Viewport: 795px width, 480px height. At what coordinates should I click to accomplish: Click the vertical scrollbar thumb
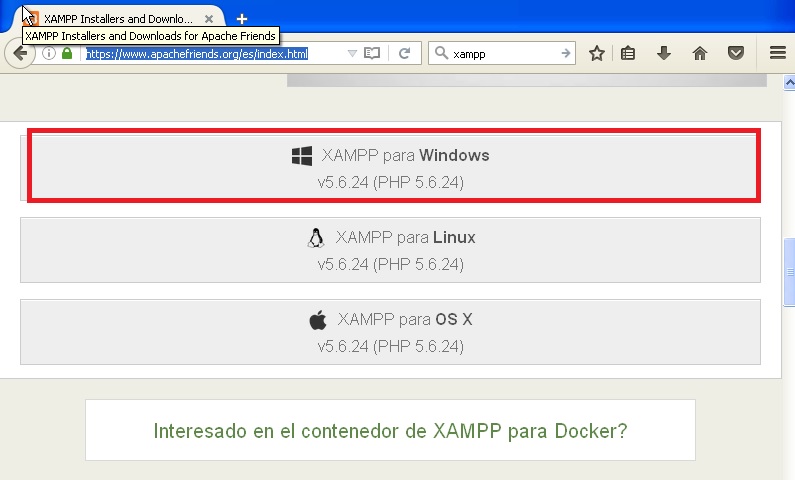(x=789, y=272)
